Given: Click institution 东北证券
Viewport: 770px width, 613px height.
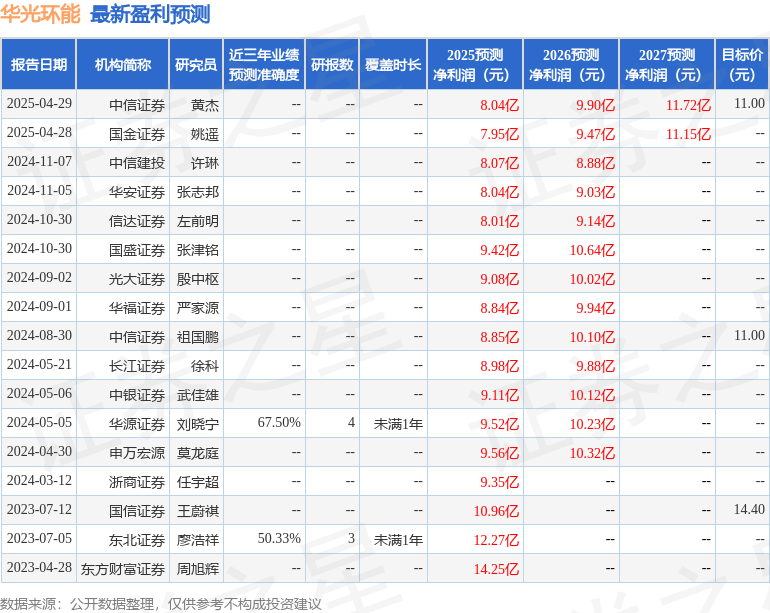Looking at the screenshot, I should click(x=137, y=540).
